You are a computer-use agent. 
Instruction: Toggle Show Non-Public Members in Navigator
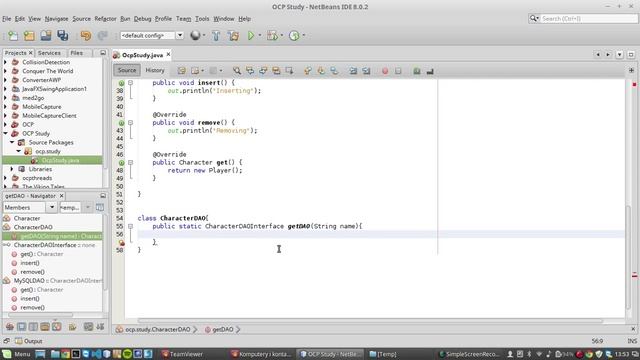45,327
